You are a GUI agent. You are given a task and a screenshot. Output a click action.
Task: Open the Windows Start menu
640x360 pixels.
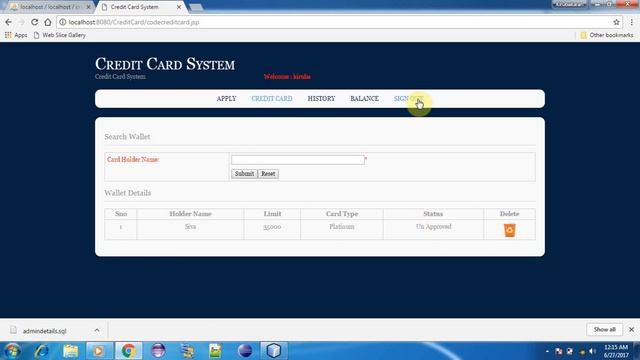(x=12, y=351)
